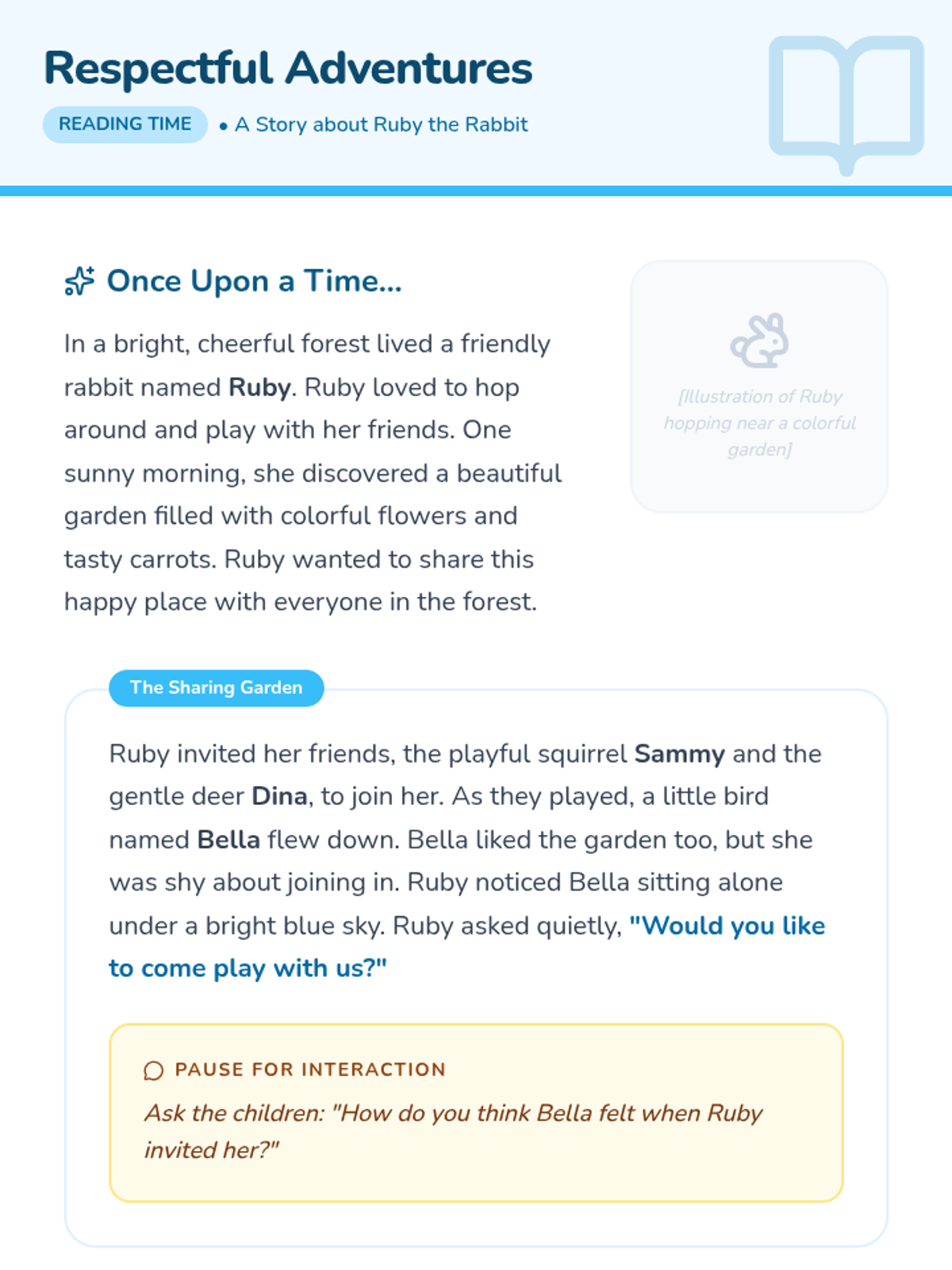Image resolution: width=952 pixels, height=1270 pixels.
Task: Select The Sharing Garden label pill
Action: tap(217, 687)
